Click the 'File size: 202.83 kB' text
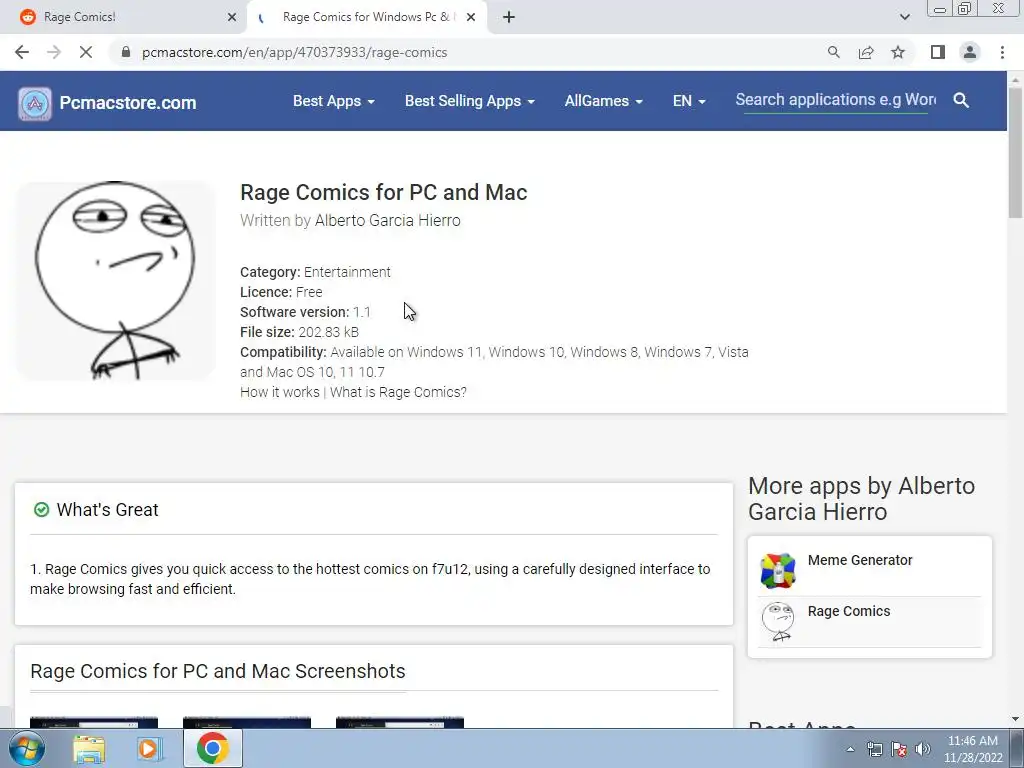The width and height of the screenshot is (1024, 768). click(299, 332)
